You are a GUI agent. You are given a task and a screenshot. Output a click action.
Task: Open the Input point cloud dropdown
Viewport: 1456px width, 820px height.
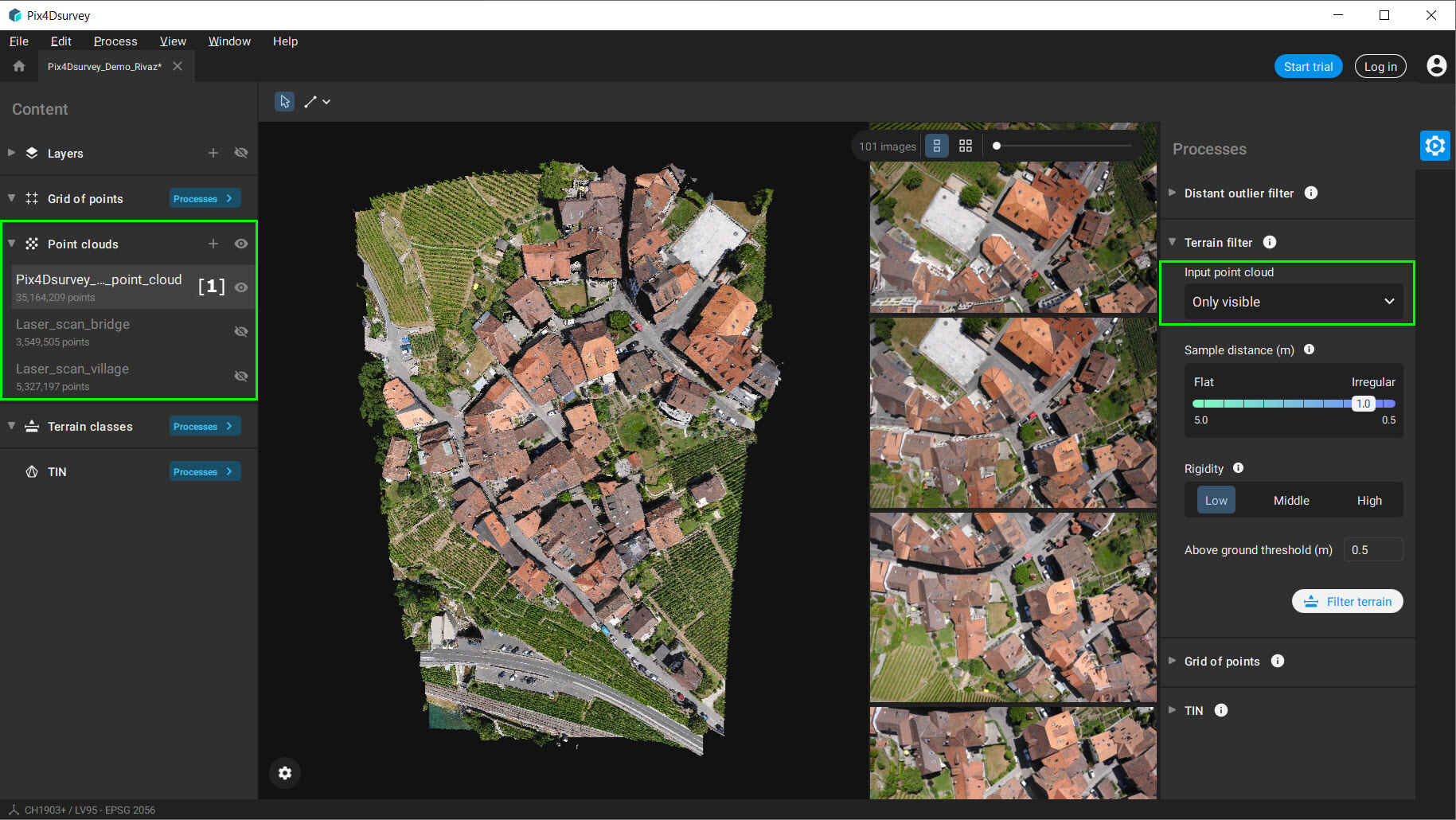(x=1294, y=302)
